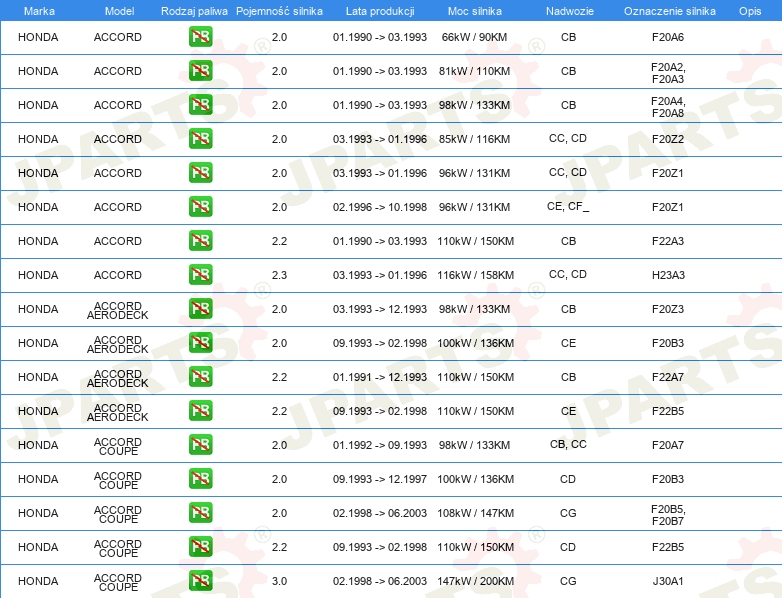Click the date range 03.1993 -> 12.1993
The height and width of the screenshot is (598, 782).
coord(380,309)
